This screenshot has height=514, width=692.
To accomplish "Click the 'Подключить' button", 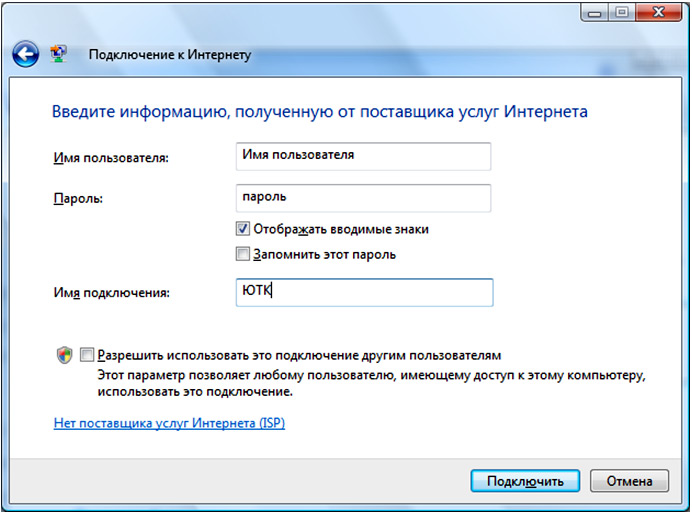I will [x=525, y=481].
